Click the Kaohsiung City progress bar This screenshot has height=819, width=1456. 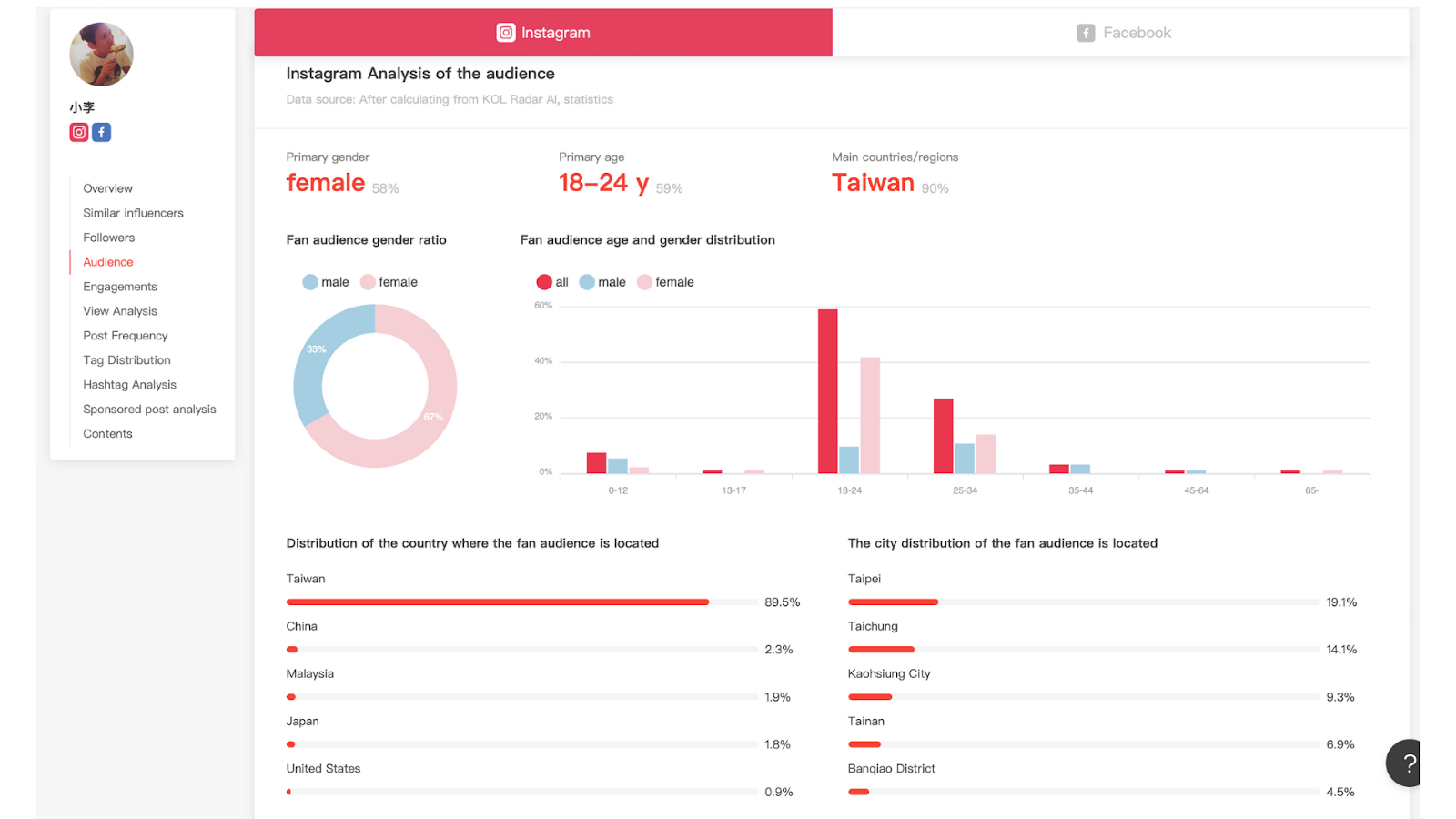[x=1083, y=697]
